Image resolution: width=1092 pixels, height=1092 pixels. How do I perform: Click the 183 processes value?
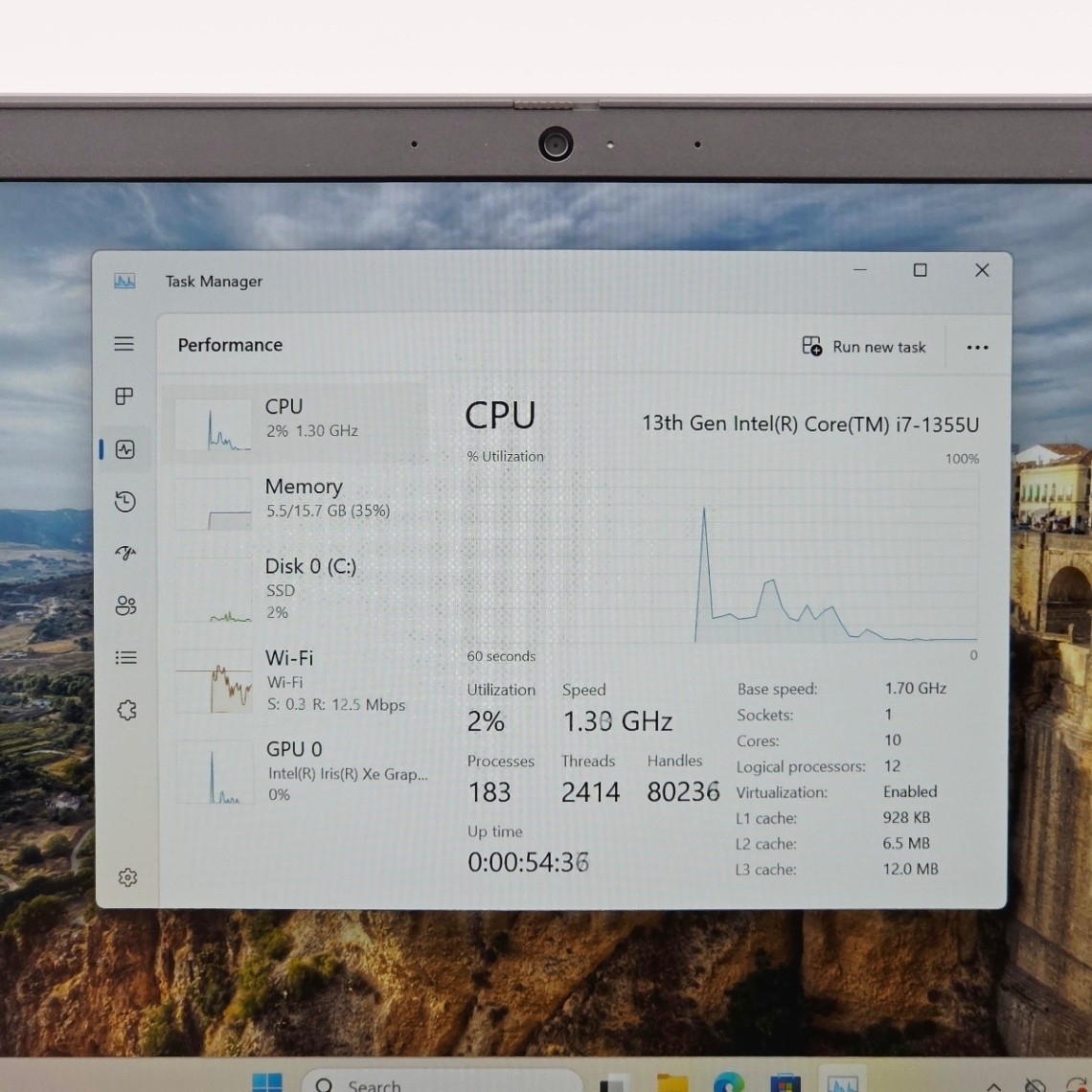click(489, 792)
